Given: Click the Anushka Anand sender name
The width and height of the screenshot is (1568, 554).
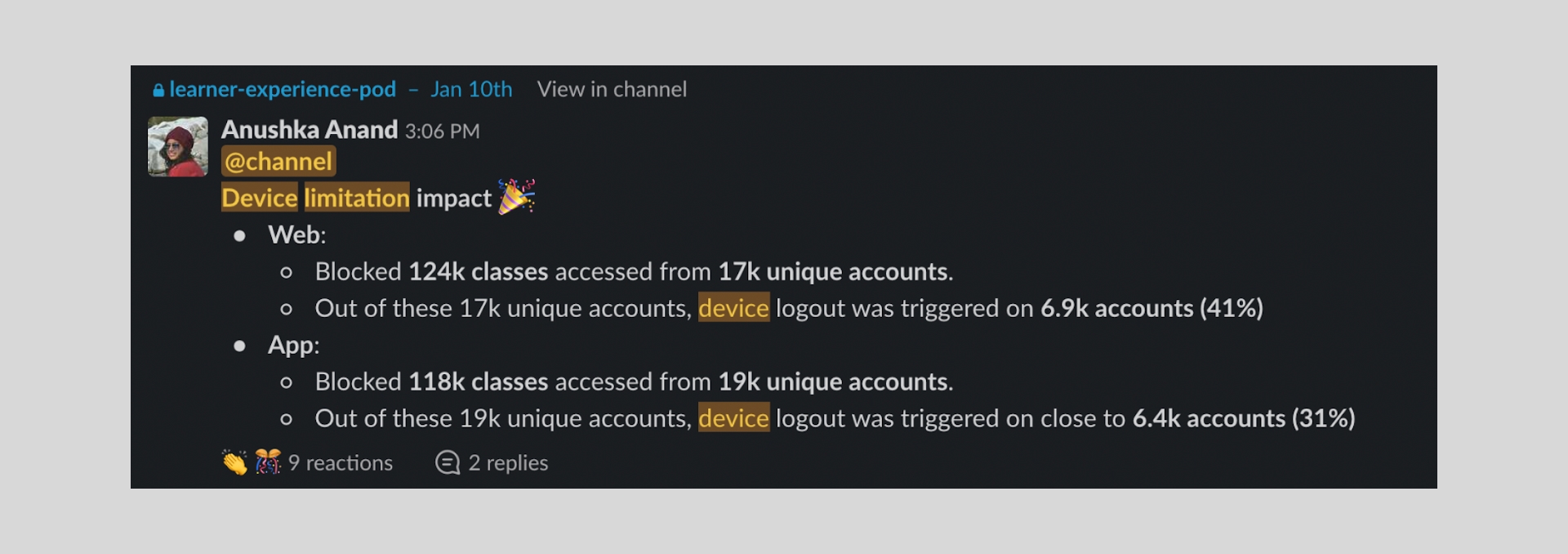Looking at the screenshot, I should pos(310,130).
